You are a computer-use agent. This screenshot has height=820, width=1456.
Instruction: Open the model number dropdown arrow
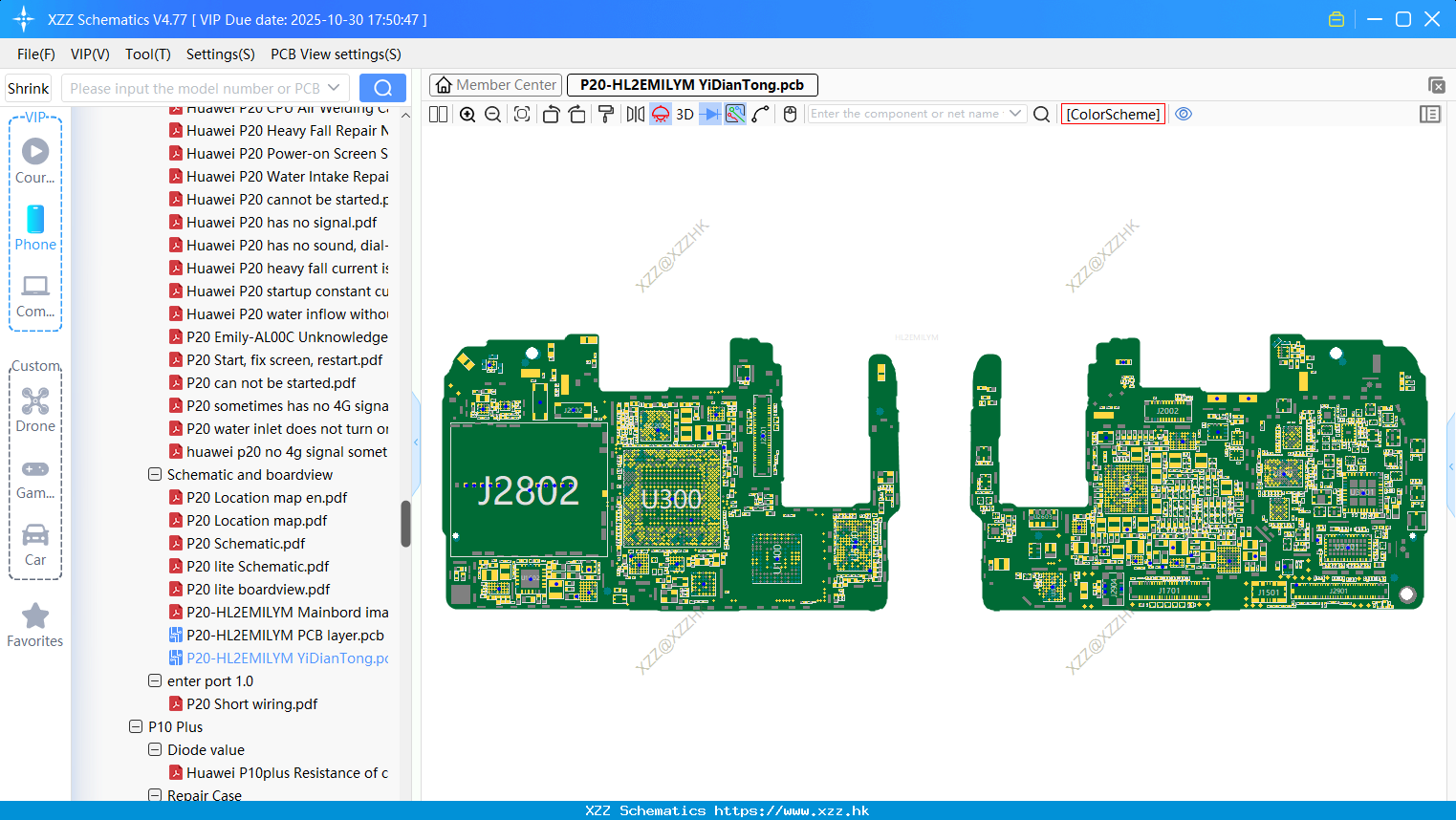(334, 88)
